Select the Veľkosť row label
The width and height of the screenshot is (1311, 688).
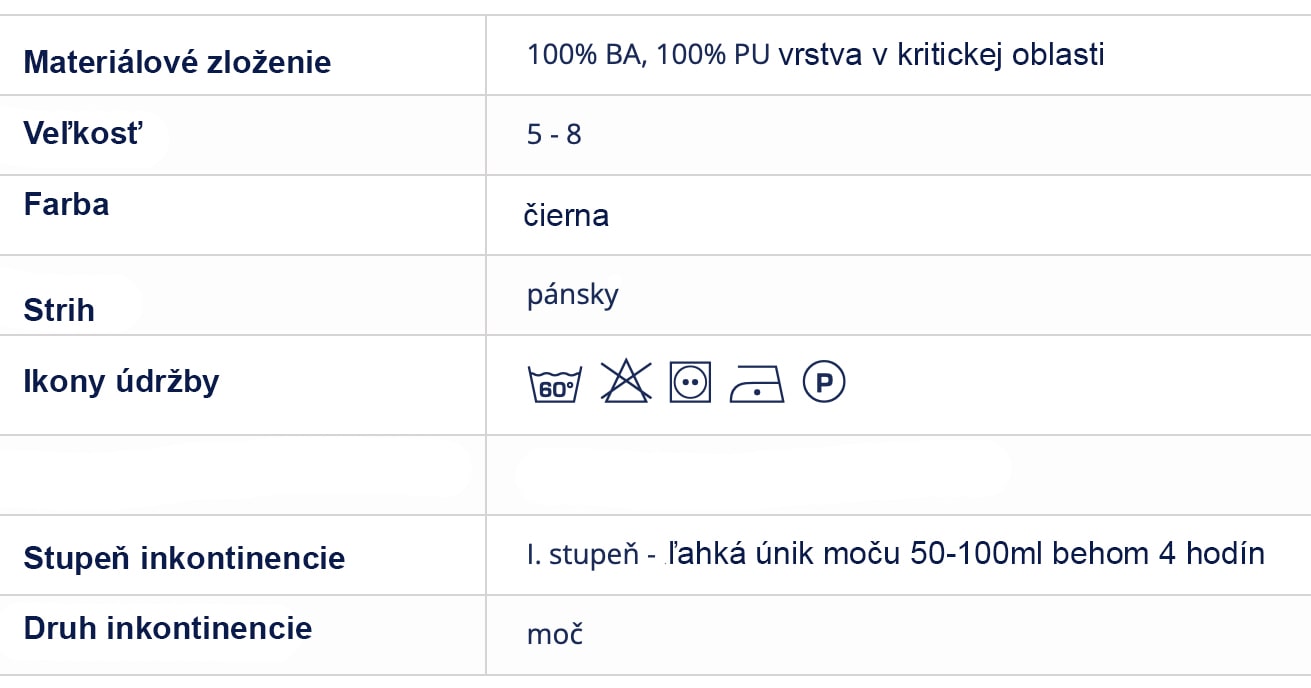[x=83, y=133]
